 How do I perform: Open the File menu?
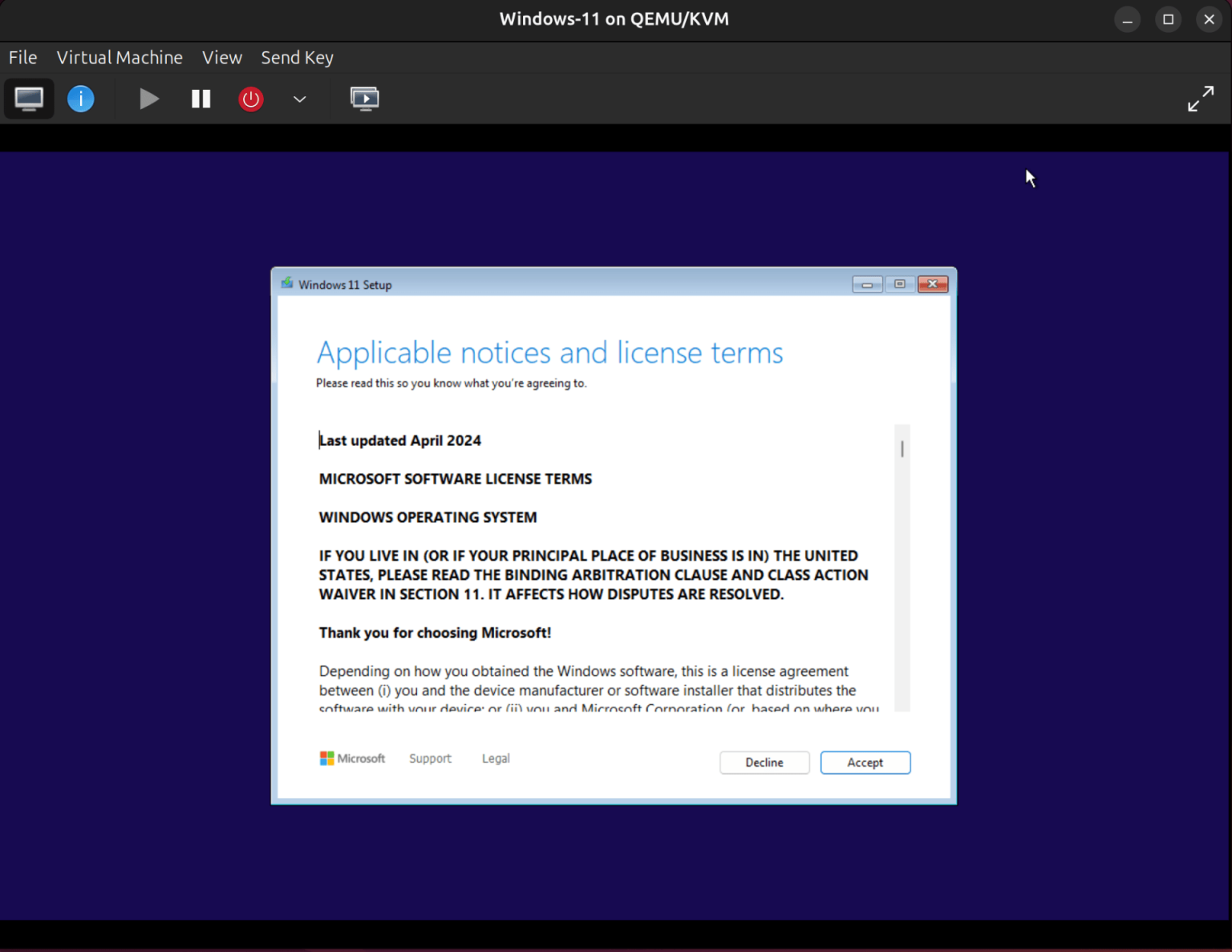[22, 57]
